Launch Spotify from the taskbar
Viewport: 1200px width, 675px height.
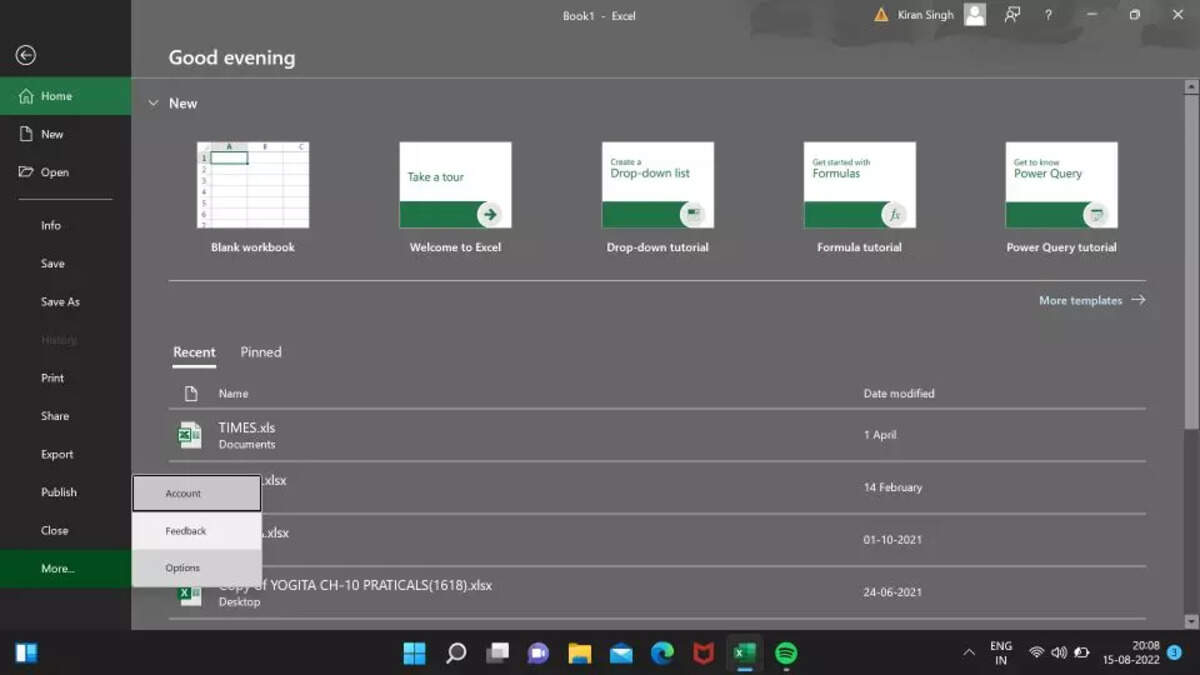pyautogui.click(x=786, y=653)
